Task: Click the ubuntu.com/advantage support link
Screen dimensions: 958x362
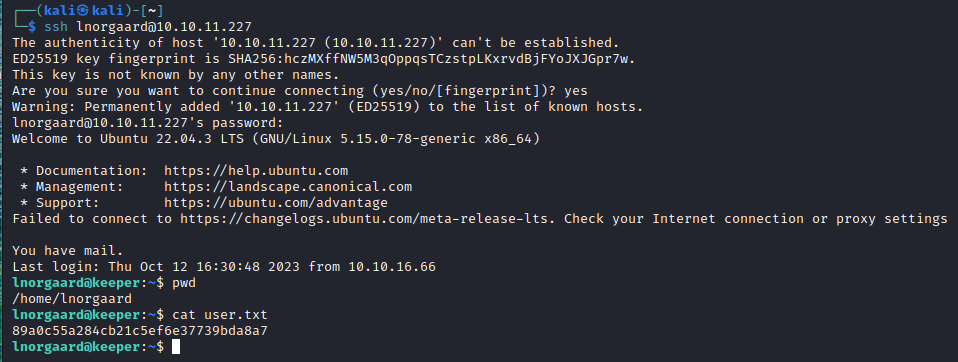Action: pyautogui.click(x=276, y=203)
